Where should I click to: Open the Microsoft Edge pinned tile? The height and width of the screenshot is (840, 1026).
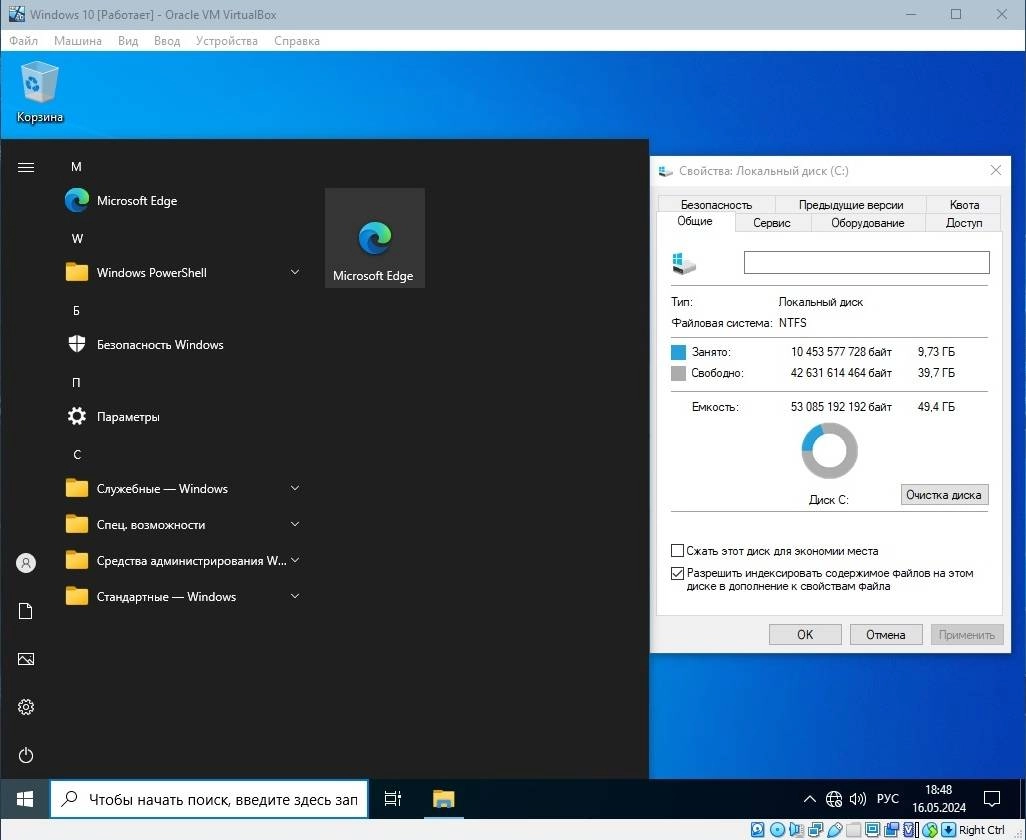point(374,238)
